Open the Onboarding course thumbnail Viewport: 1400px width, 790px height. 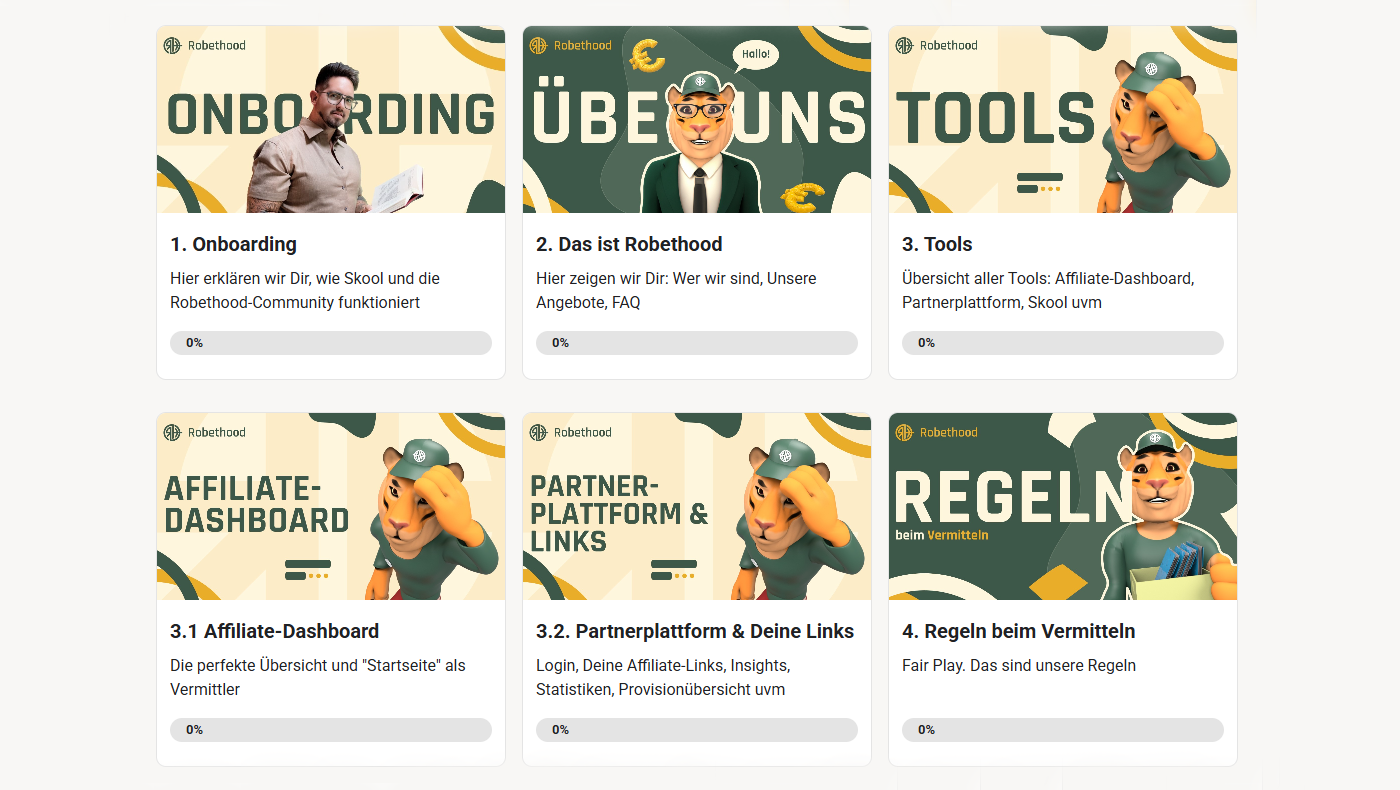coord(331,119)
